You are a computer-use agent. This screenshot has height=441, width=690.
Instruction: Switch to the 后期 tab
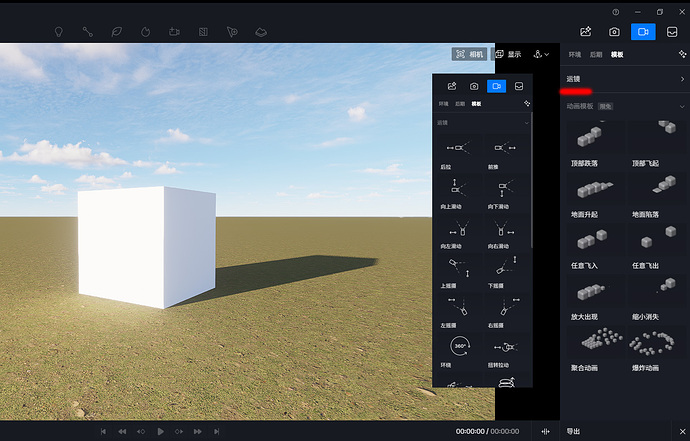coord(596,54)
